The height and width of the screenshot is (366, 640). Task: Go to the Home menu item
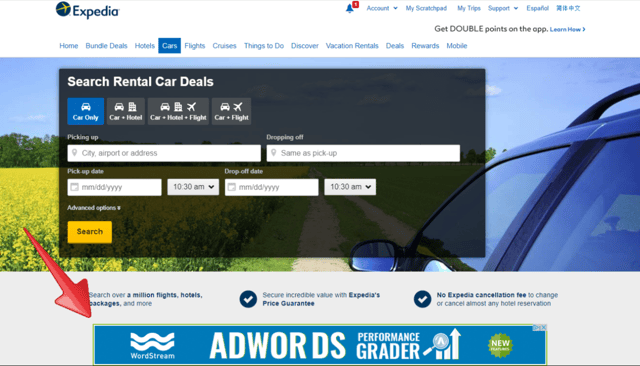pos(69,46)
